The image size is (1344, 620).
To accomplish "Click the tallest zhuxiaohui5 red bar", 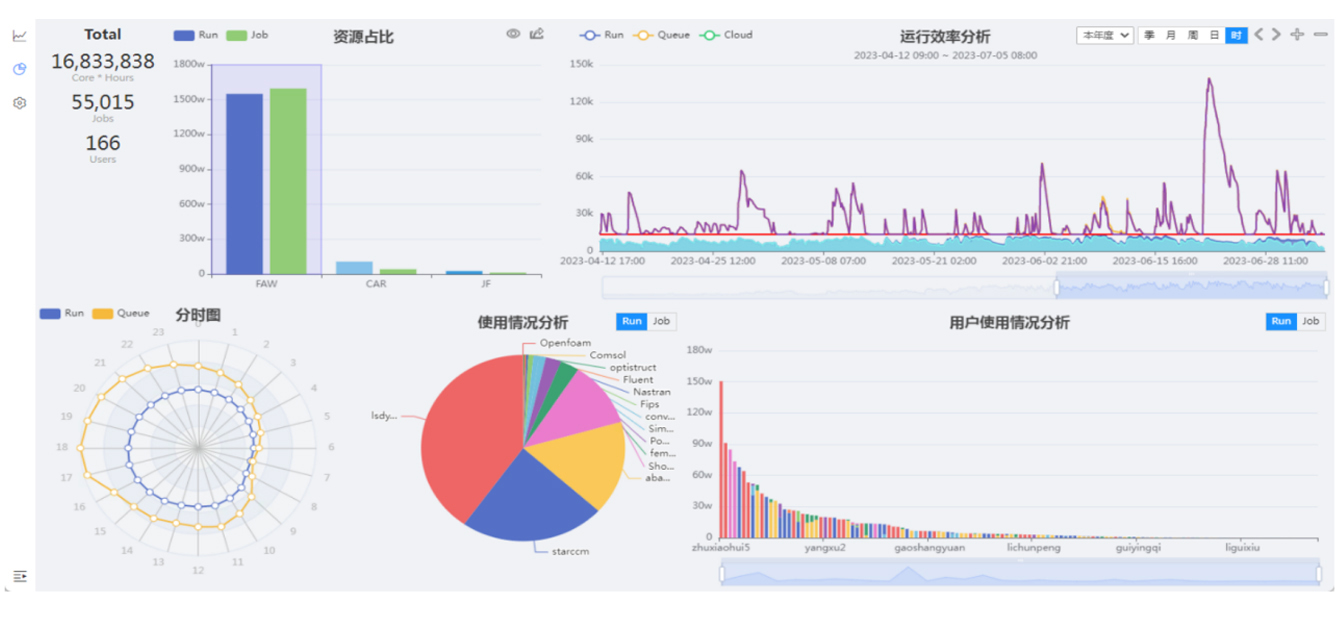I will tap(721, 459).
